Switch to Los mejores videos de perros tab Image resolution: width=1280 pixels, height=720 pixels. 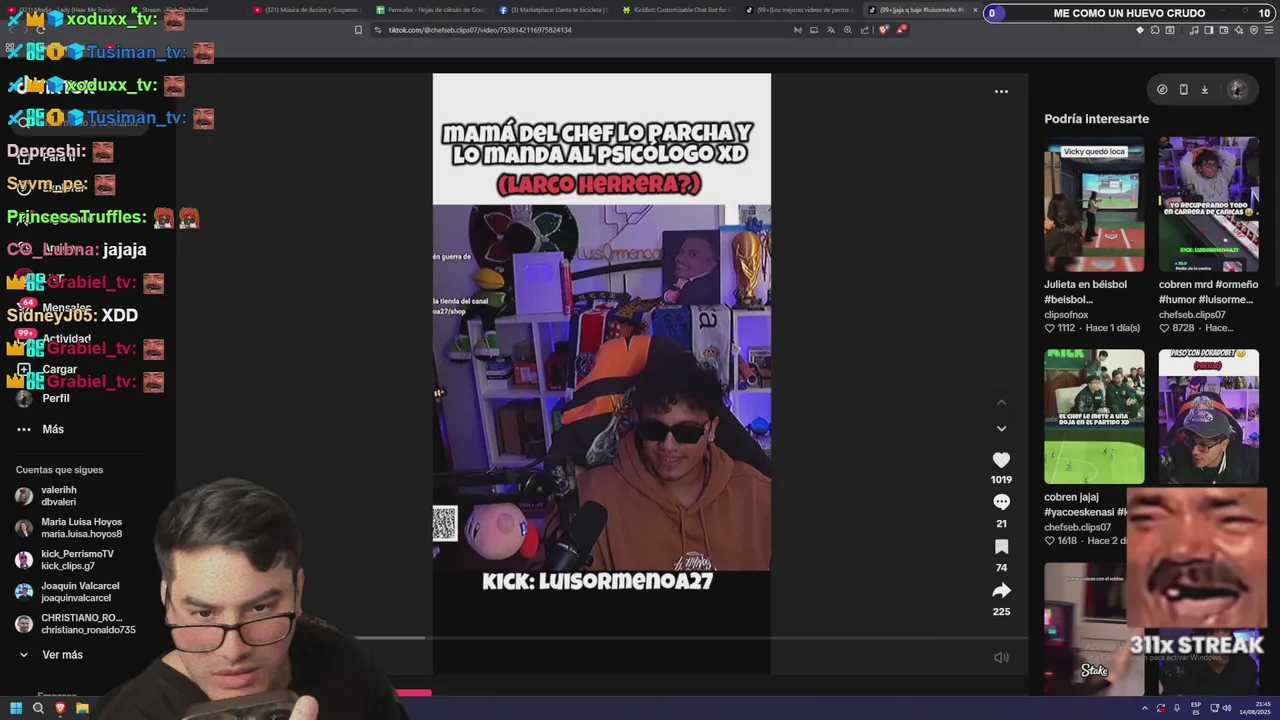pyautogui.click(x=802, y=10)
